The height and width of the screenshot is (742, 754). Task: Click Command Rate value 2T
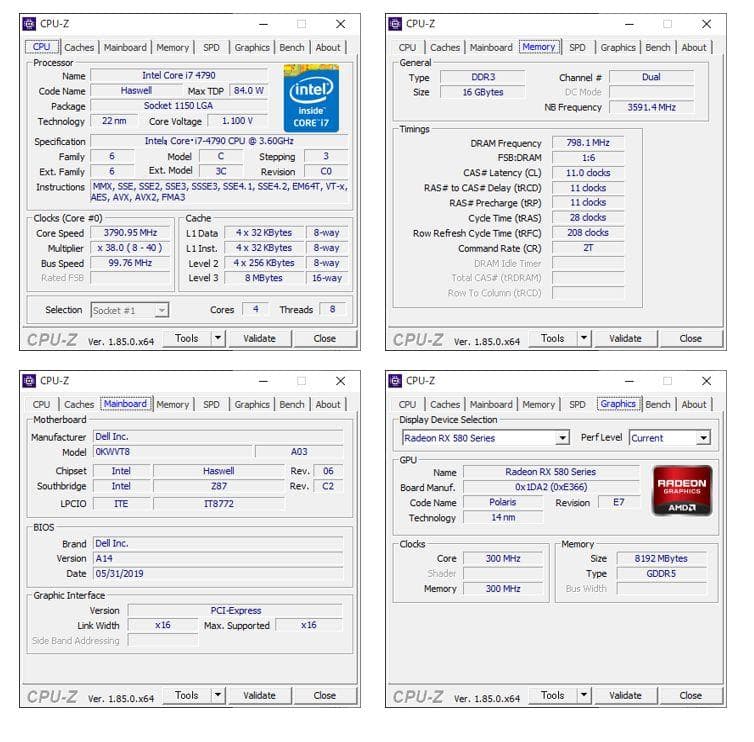point(588,248)
